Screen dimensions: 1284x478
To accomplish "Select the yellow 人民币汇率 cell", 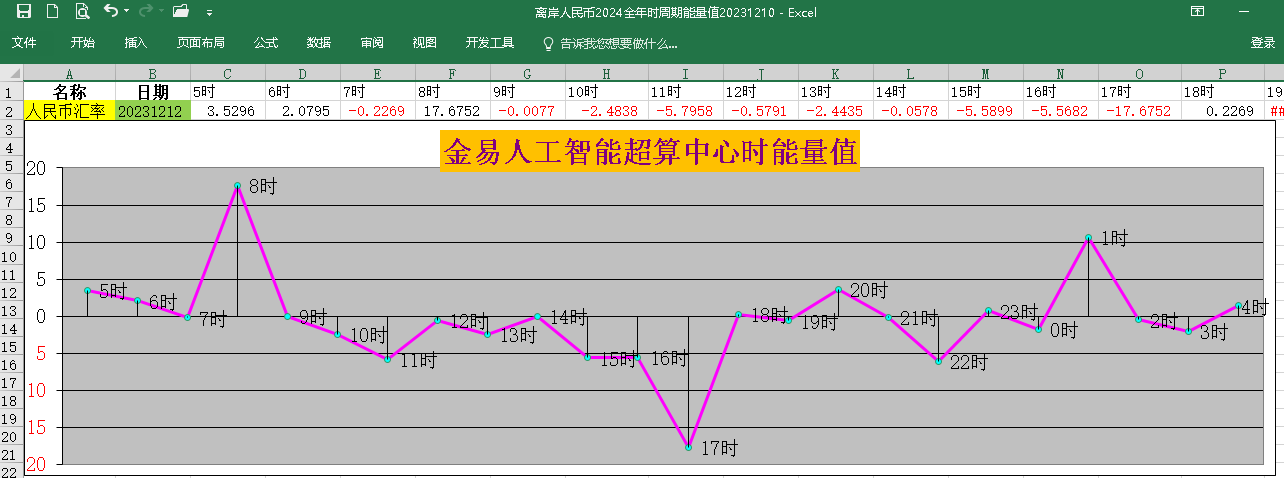I will (x=69, y=111).
